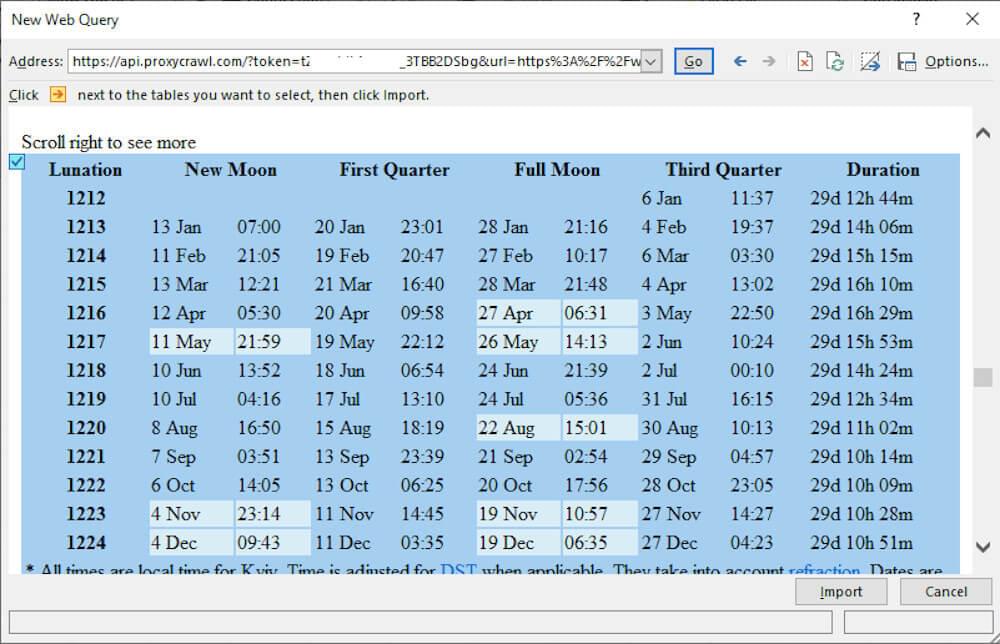Viewport: 1000px width, 644px height.
Task: Import the selected moon phase table
Action: (841, 591)
